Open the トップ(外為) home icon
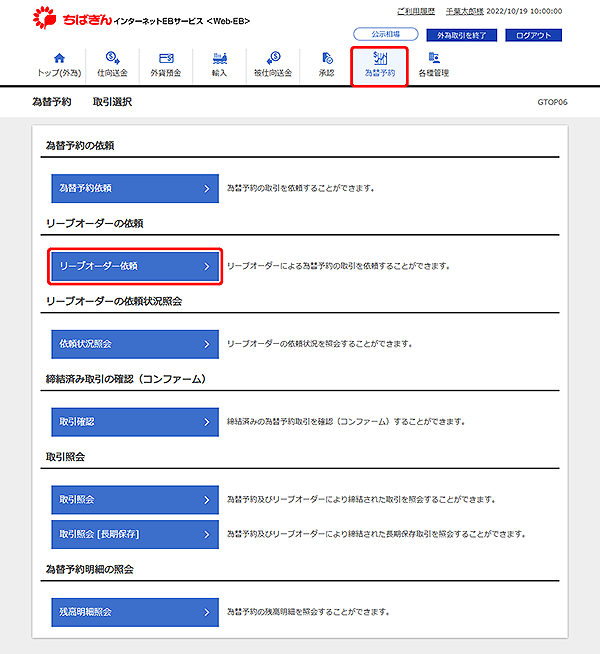The width and height of the screenshot is (600, 654). (60, 58)
